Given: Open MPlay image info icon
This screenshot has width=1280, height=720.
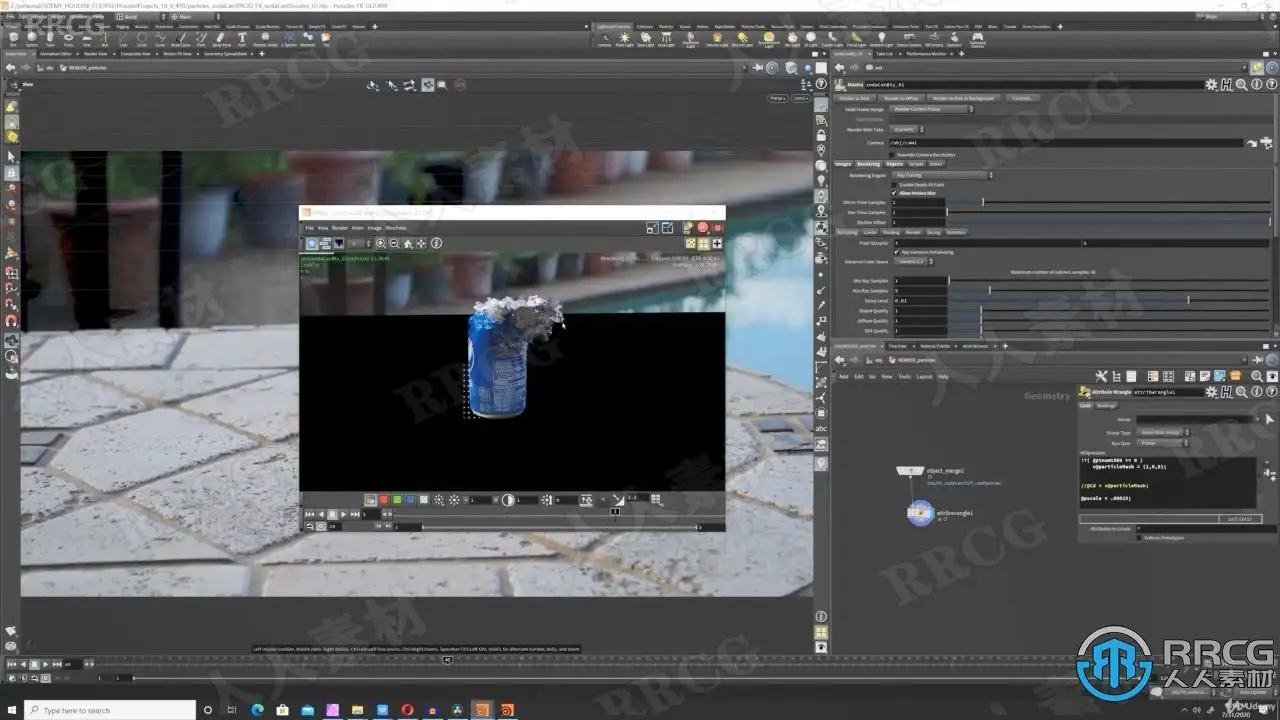Looking at the screenshot, I should tap(436, 243).
